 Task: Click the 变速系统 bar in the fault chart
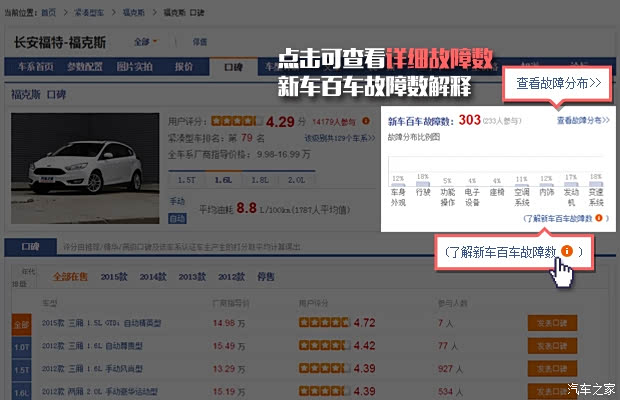click(x=596, y=183)
